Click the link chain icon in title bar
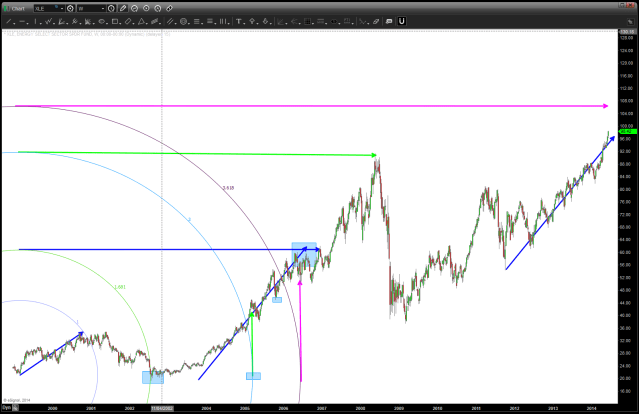This screenshot has height=414, width=639. pos(169,8)
